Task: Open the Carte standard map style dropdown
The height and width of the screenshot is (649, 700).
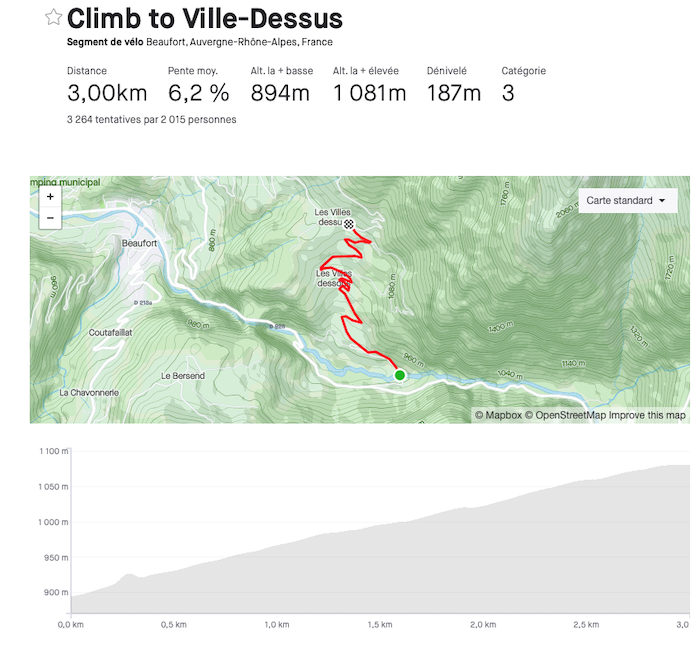Action: click(627, 201)
